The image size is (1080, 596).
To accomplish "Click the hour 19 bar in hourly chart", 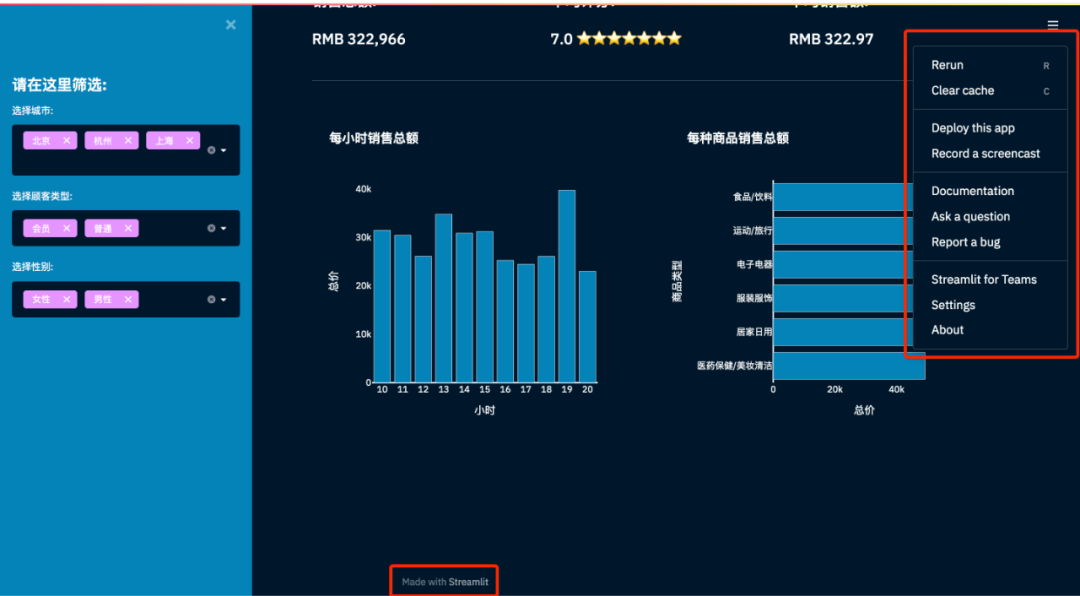I will click(567, 286).
